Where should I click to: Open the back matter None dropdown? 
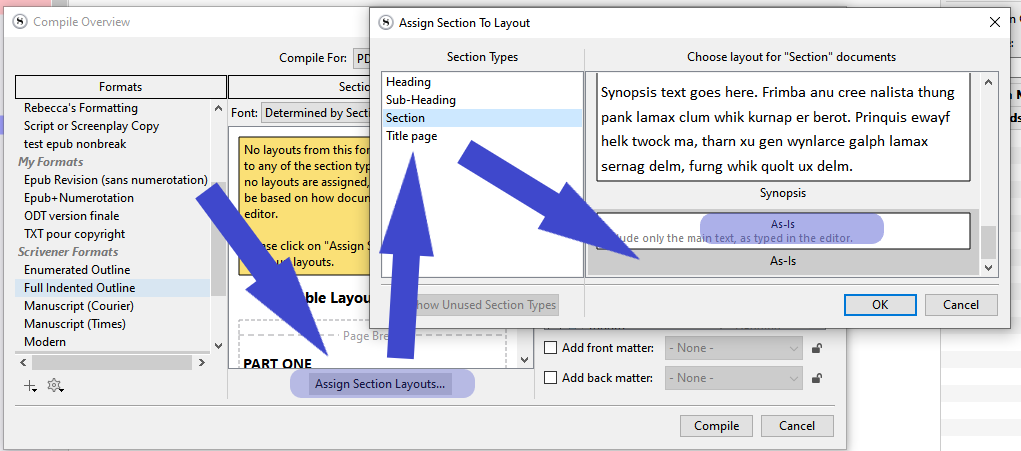click(x=733, y=378)
